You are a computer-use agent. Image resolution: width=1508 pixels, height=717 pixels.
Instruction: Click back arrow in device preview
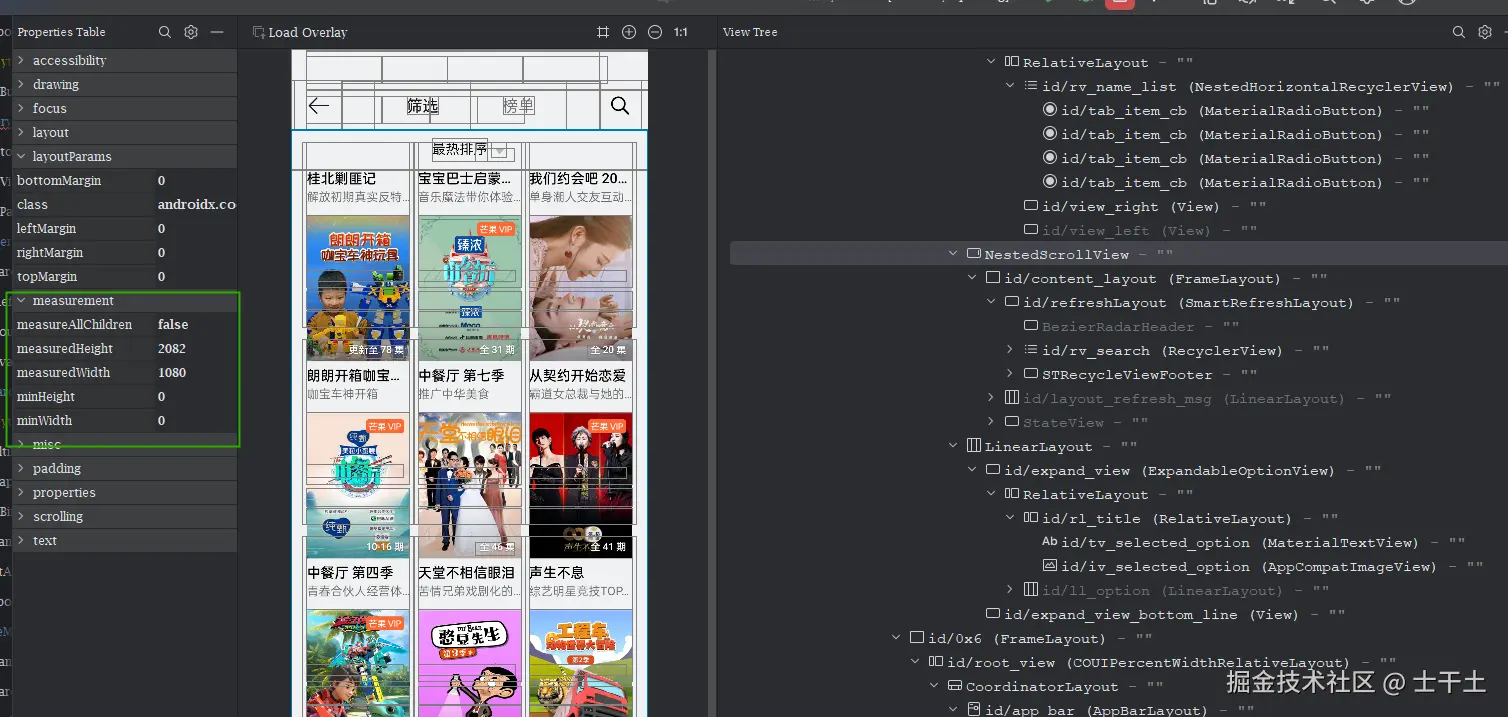pos(319,106)
